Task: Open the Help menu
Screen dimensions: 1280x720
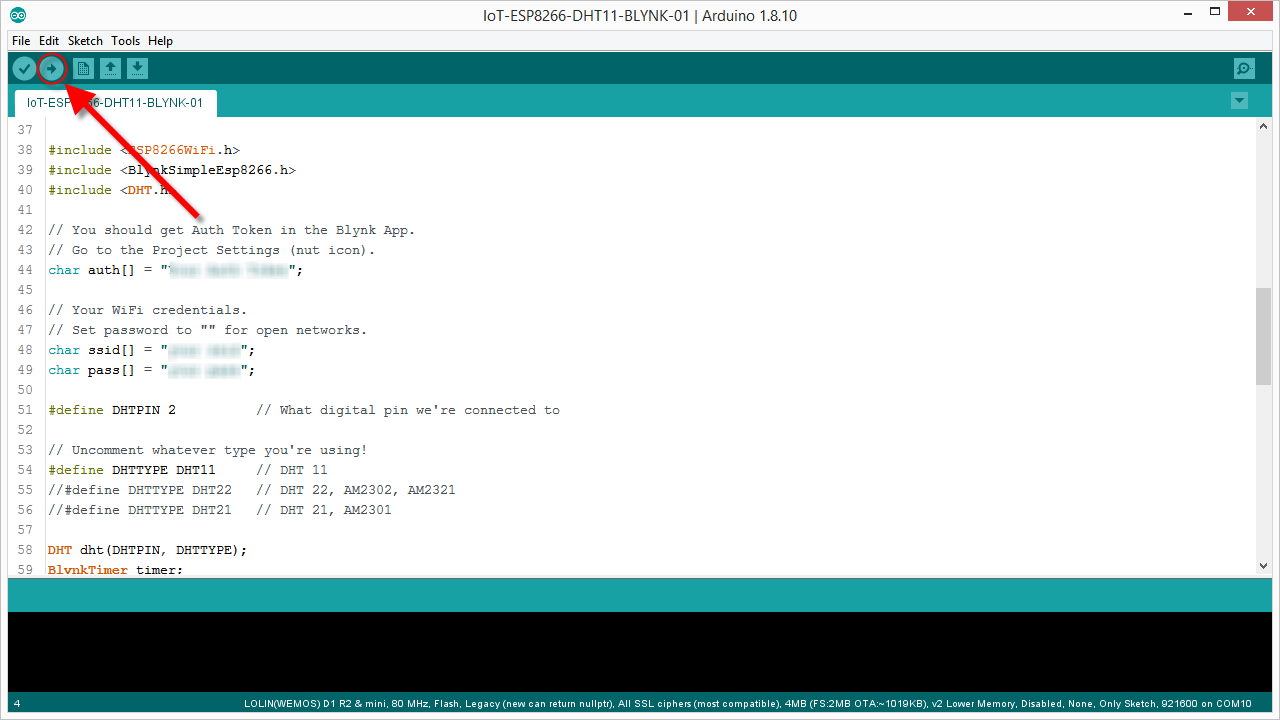Action: [x=160, y=41]
